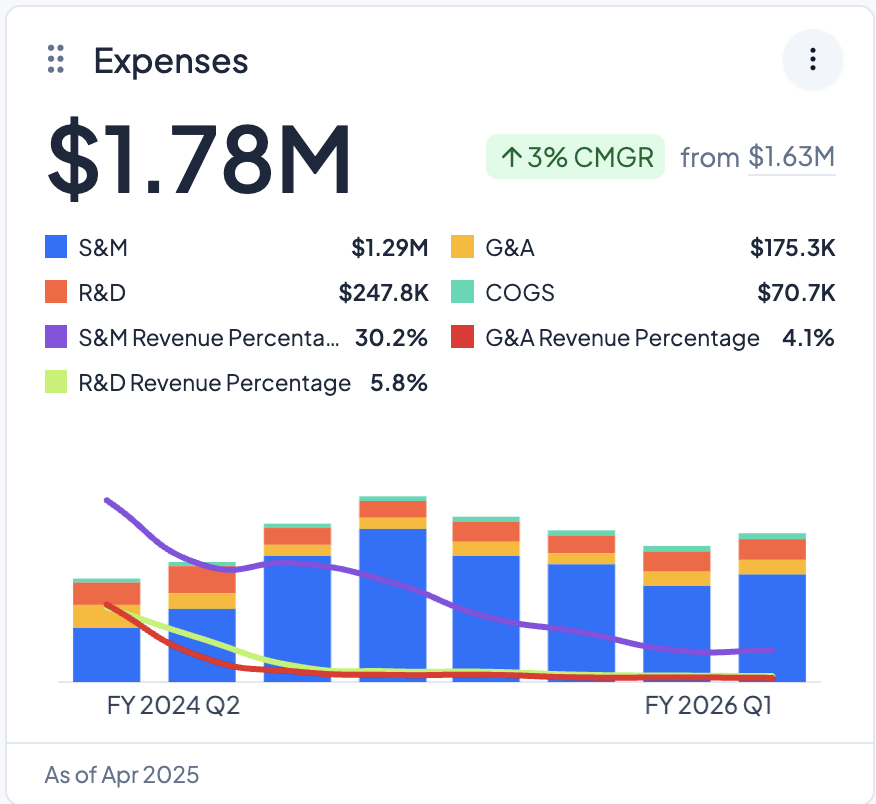The image size is (876, 804).
Task: Click the As of Apr 2025 footer
Action: (x=122, y=774)
